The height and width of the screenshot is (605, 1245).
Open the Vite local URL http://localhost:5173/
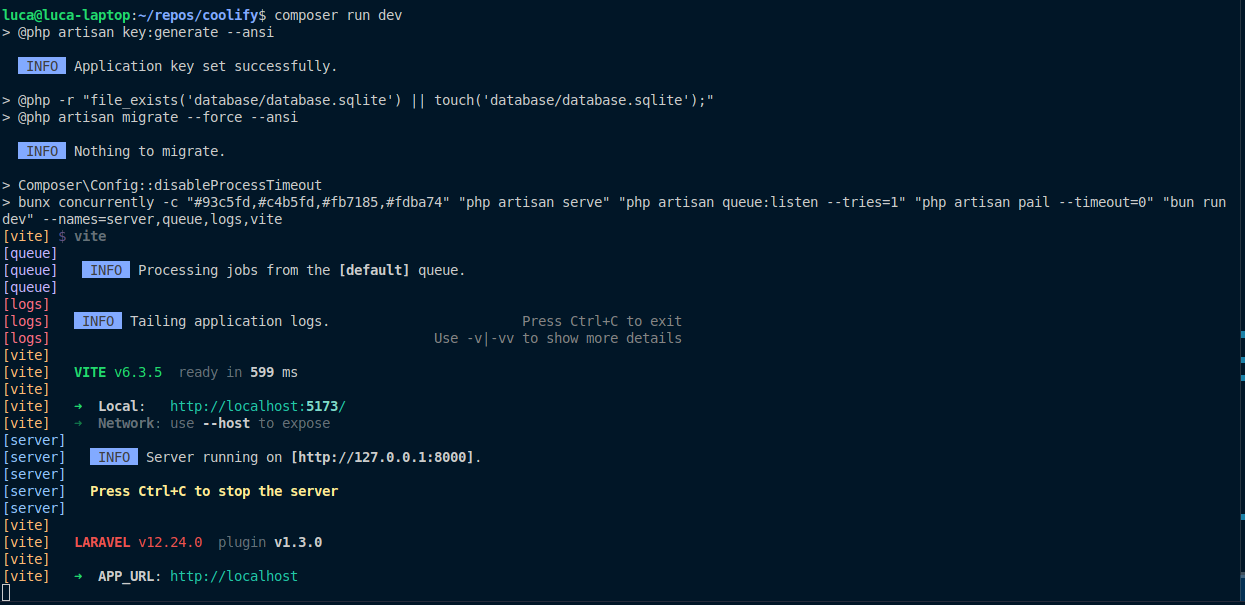point(258,406)
